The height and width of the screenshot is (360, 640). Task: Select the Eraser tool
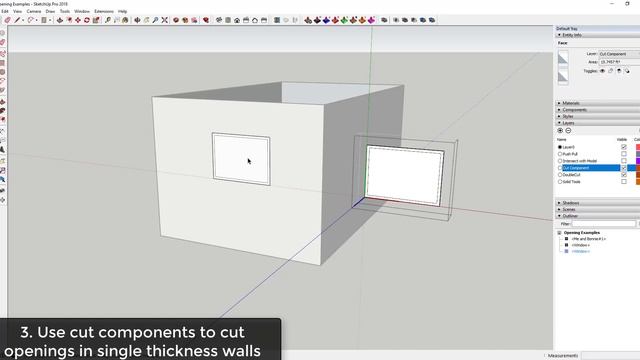7,20
